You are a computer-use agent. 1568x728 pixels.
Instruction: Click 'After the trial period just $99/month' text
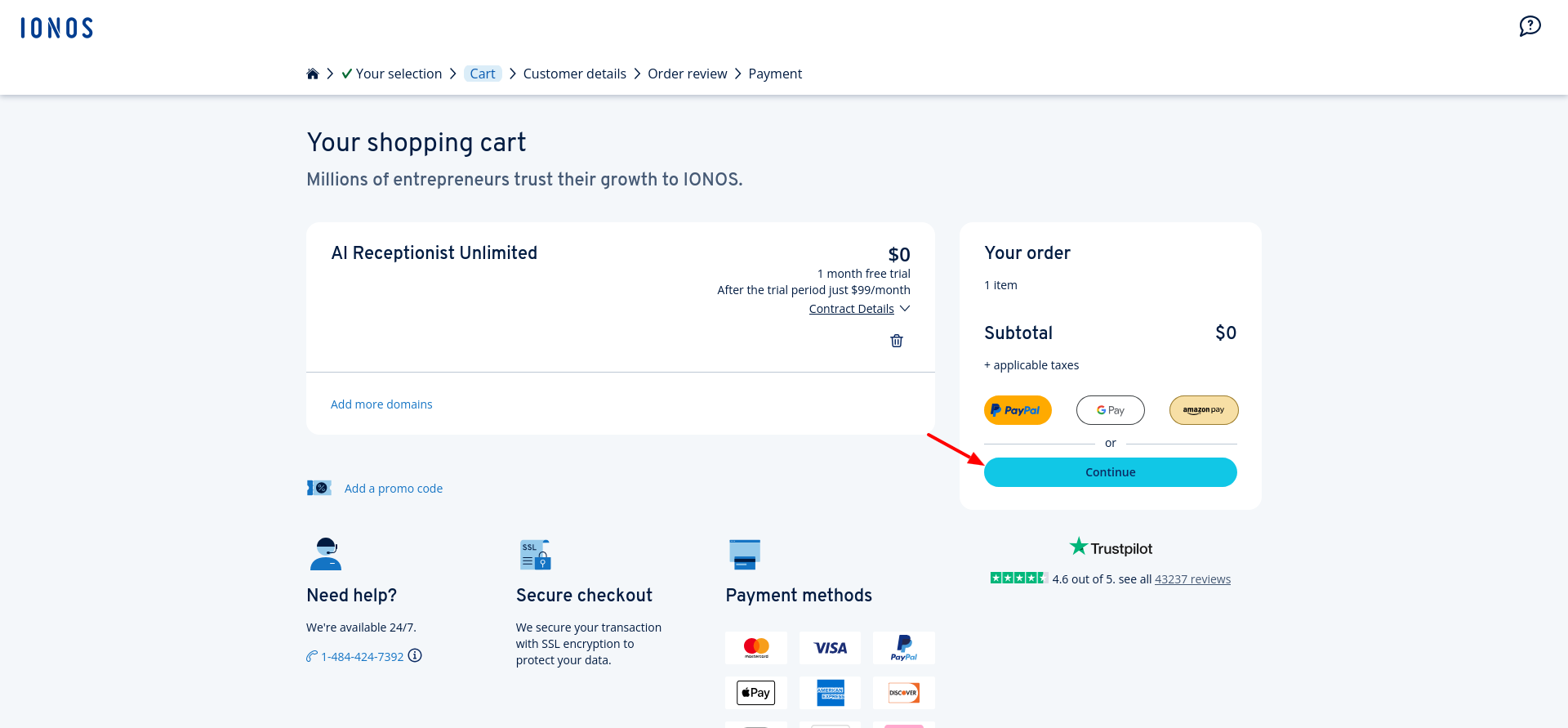coord(814,290)
